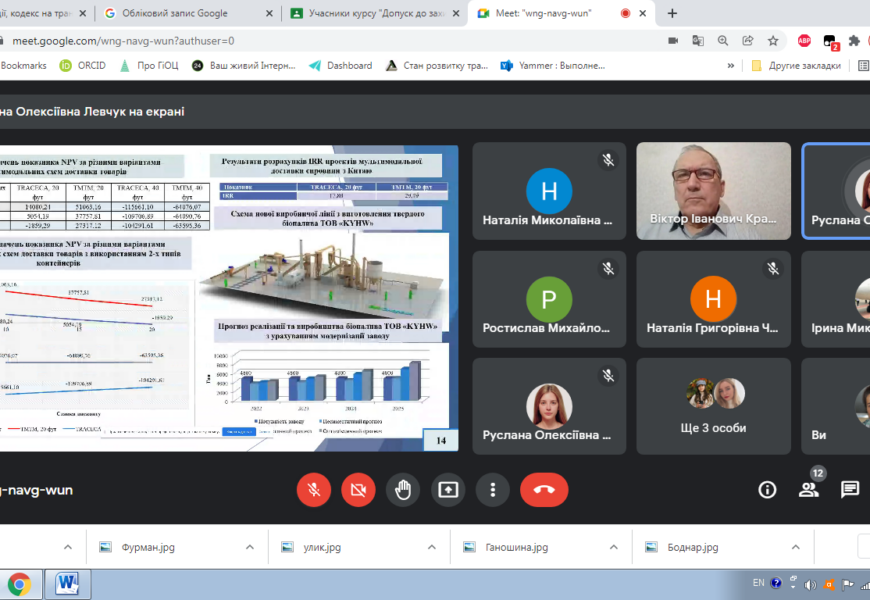Image resolution: width=870 pixels, height=600 pixels.
Task: Raise hand in the meeting
Action: point(403,489)
